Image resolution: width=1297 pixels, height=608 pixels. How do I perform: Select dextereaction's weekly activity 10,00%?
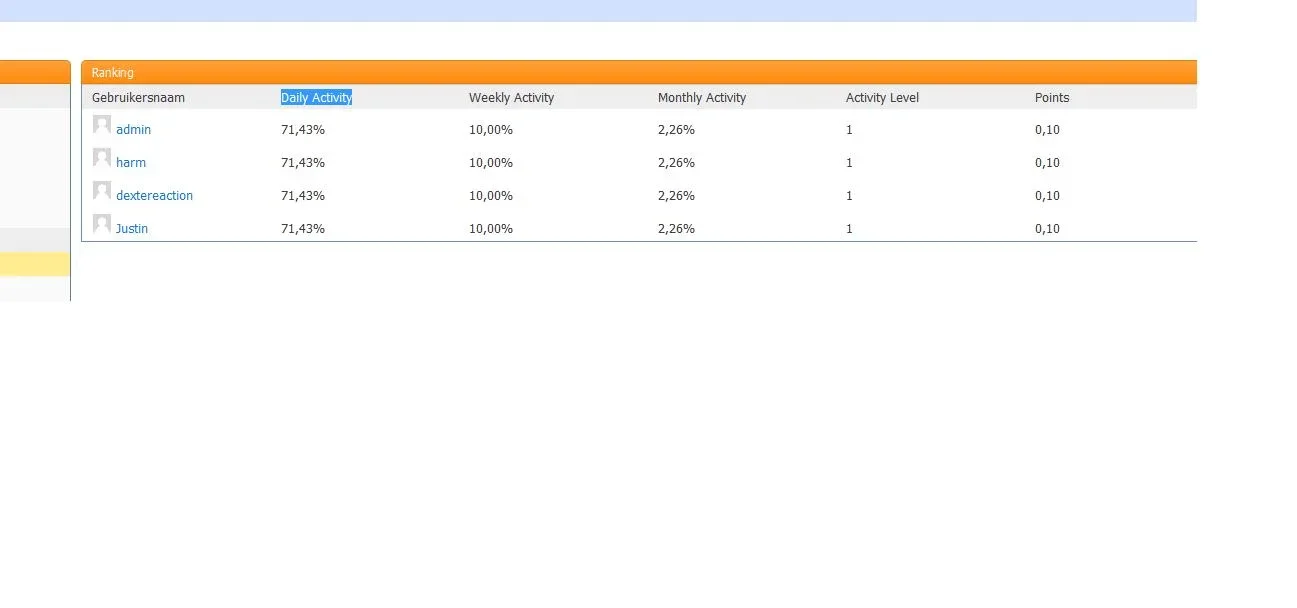point(491,196)
